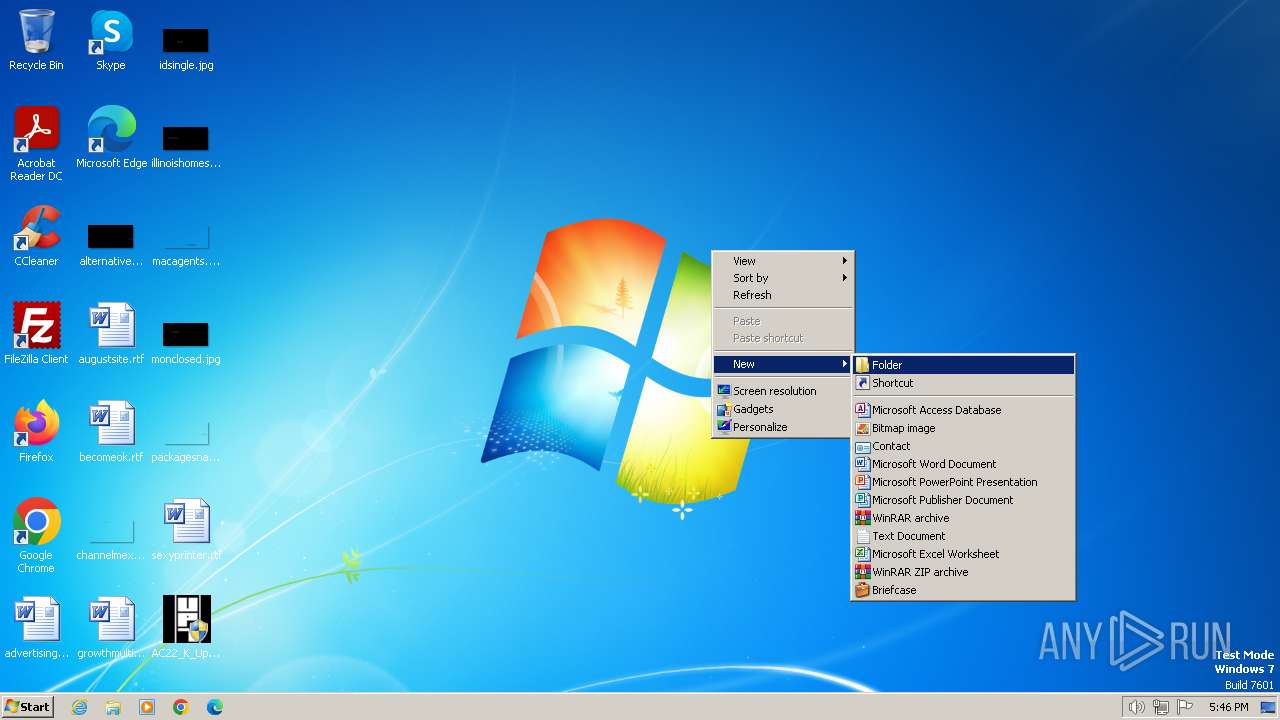Select the AC22_K_Up... installer icon
Screen dimensions: 1280x720
[186, 628]
